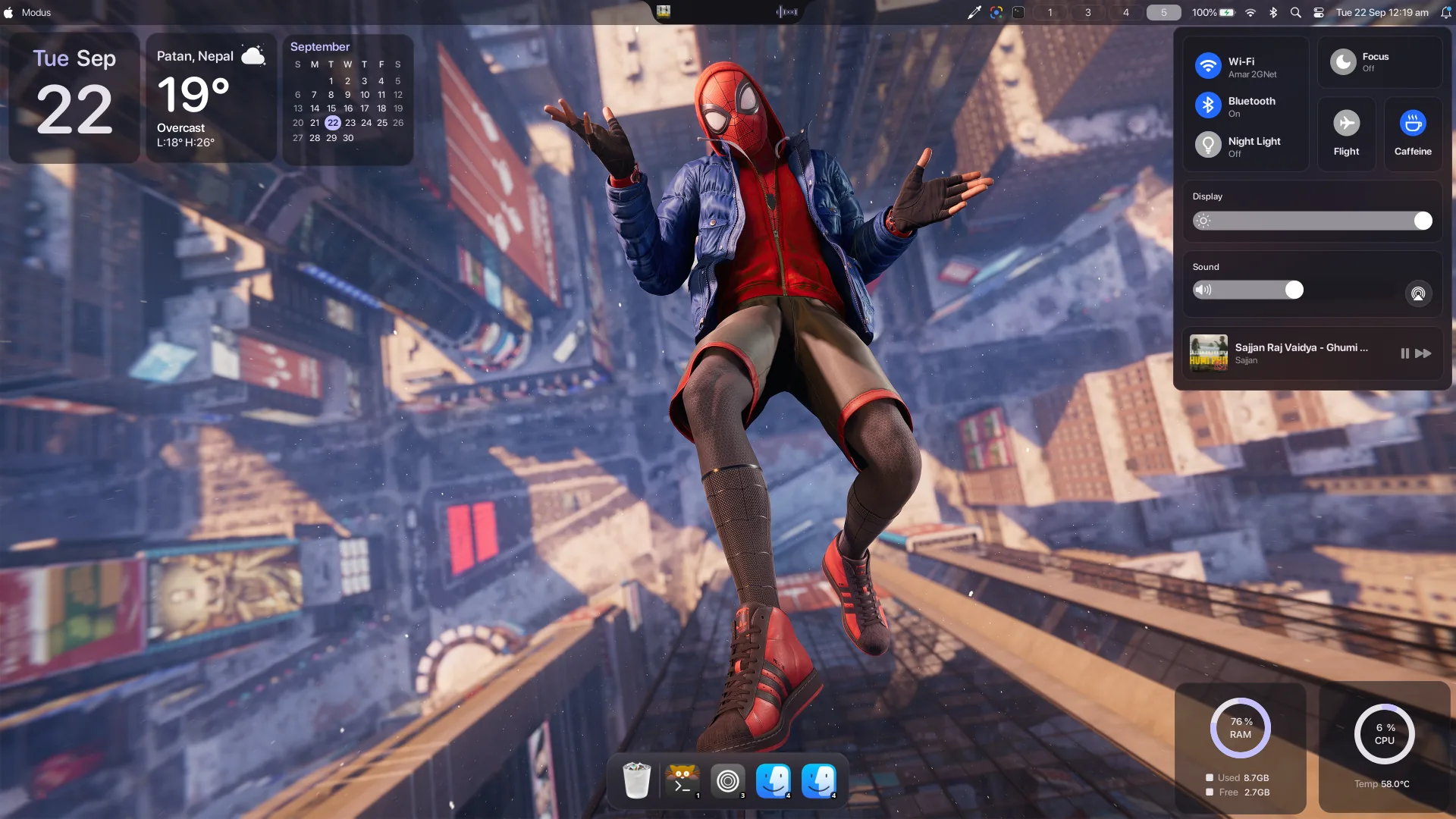Switch to workspace 3
The image size is (1456, 819).
click(1088, 12)
